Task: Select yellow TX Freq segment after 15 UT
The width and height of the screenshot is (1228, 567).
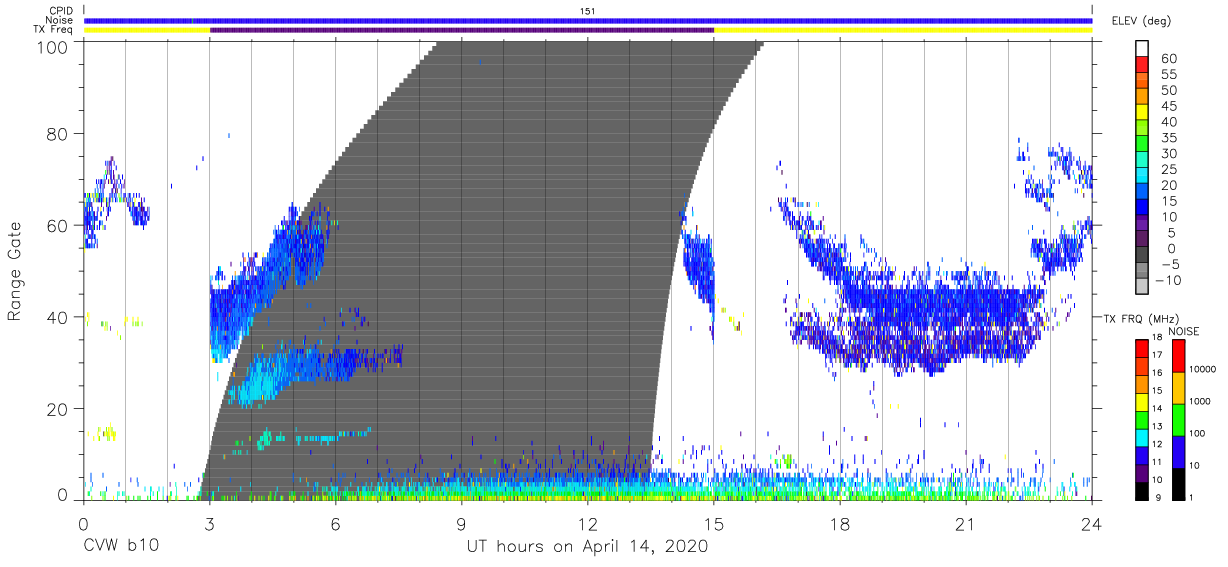Action: (903, 30)
